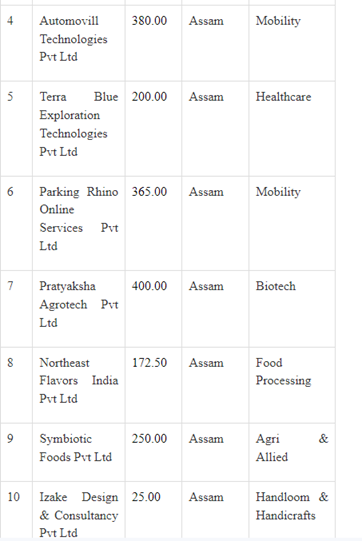Viewport: 362px width, 541px height.
Task: Click Symbiotic Foods Pvt Ltd cell
Action: 79,452
